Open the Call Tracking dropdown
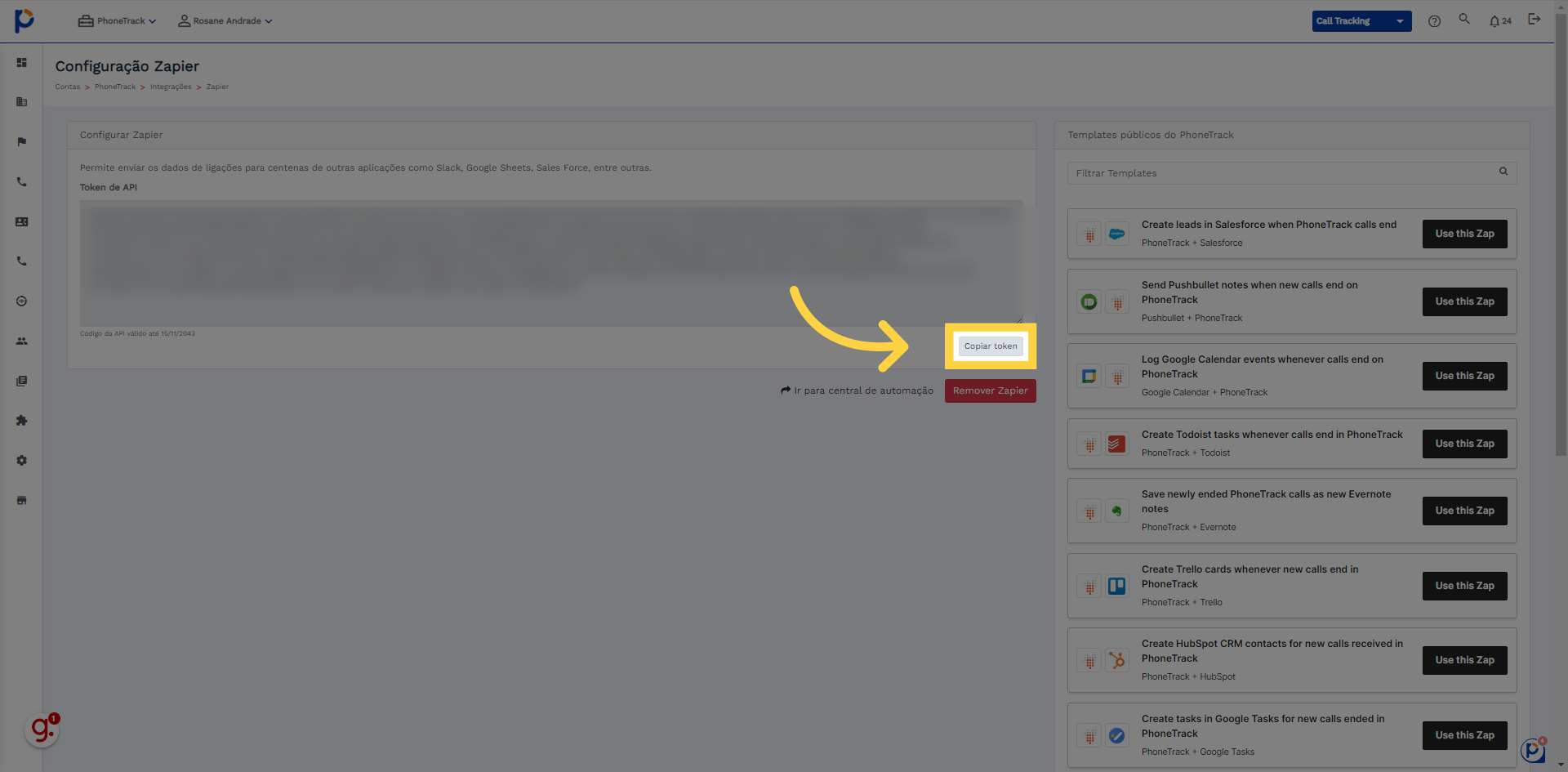The image size is (1568, 772). coord(1361,21)
